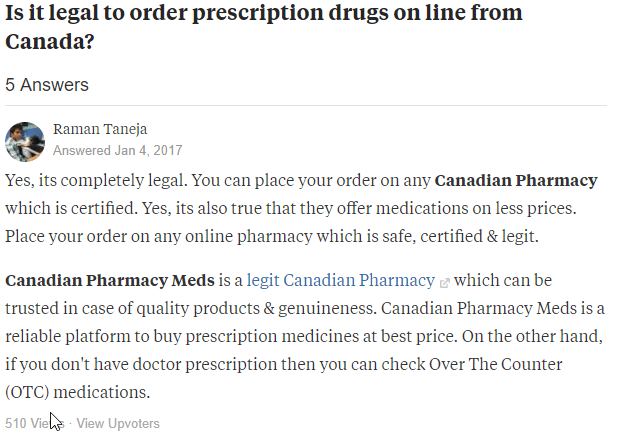Click the divider line below '5 Answers'

[x=306, y=106]
